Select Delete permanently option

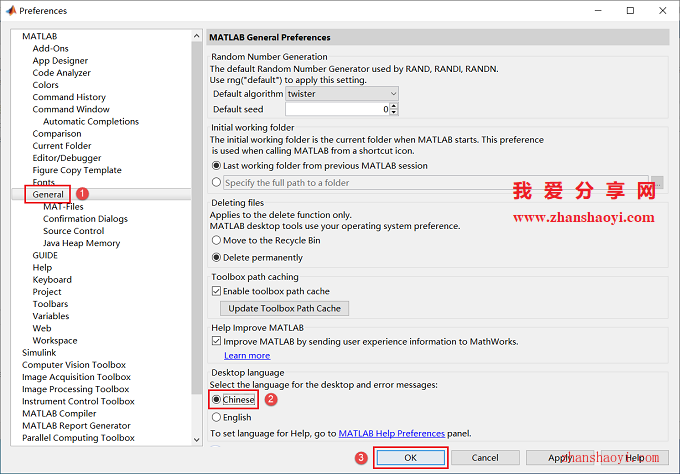click(x=216, y=258)
